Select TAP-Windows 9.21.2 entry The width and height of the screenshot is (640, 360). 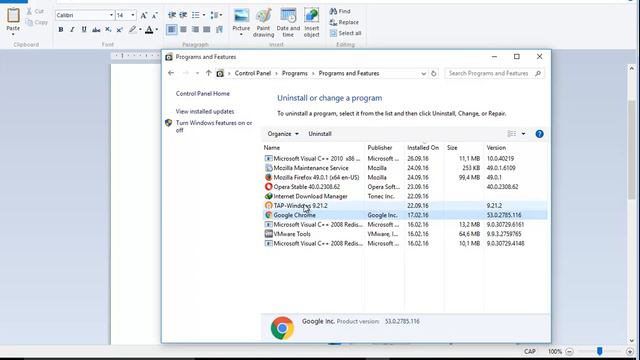point(404,206)
